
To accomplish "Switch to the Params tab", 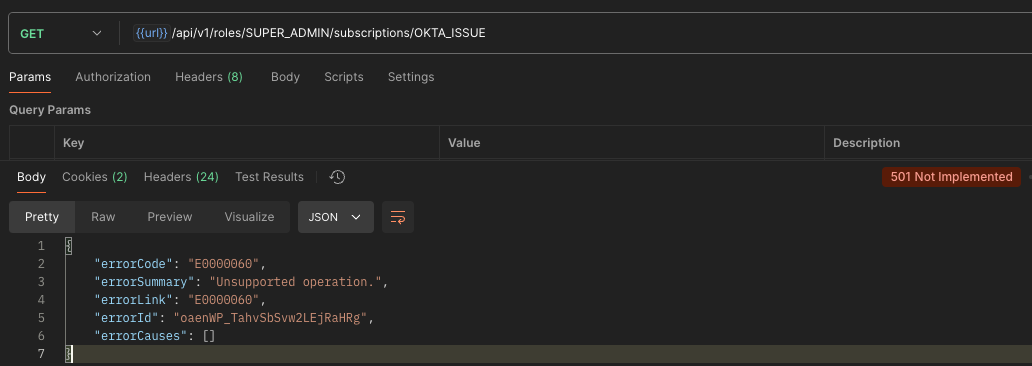I will point(30,77).
